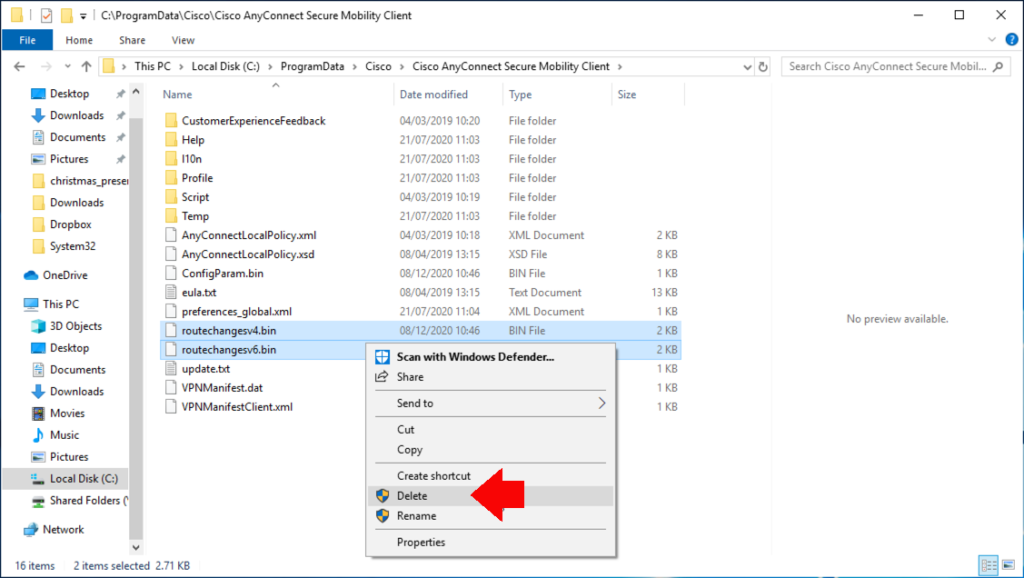Click the search magnifier icon
The width and height of the screenshot is (1024, 578).
pyautogui.click(x=998, y=66)
